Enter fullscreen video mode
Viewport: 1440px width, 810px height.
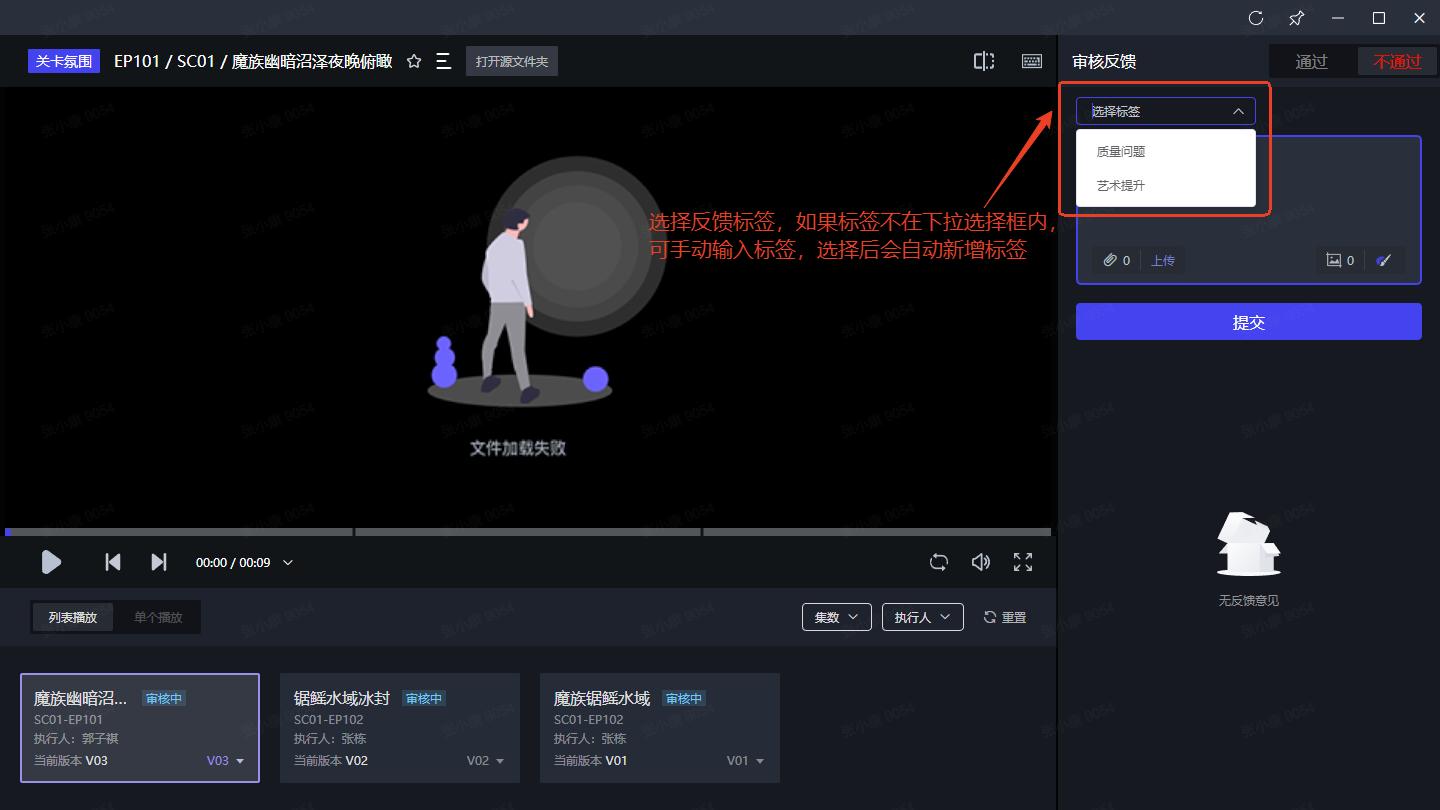coord(1023,562)
